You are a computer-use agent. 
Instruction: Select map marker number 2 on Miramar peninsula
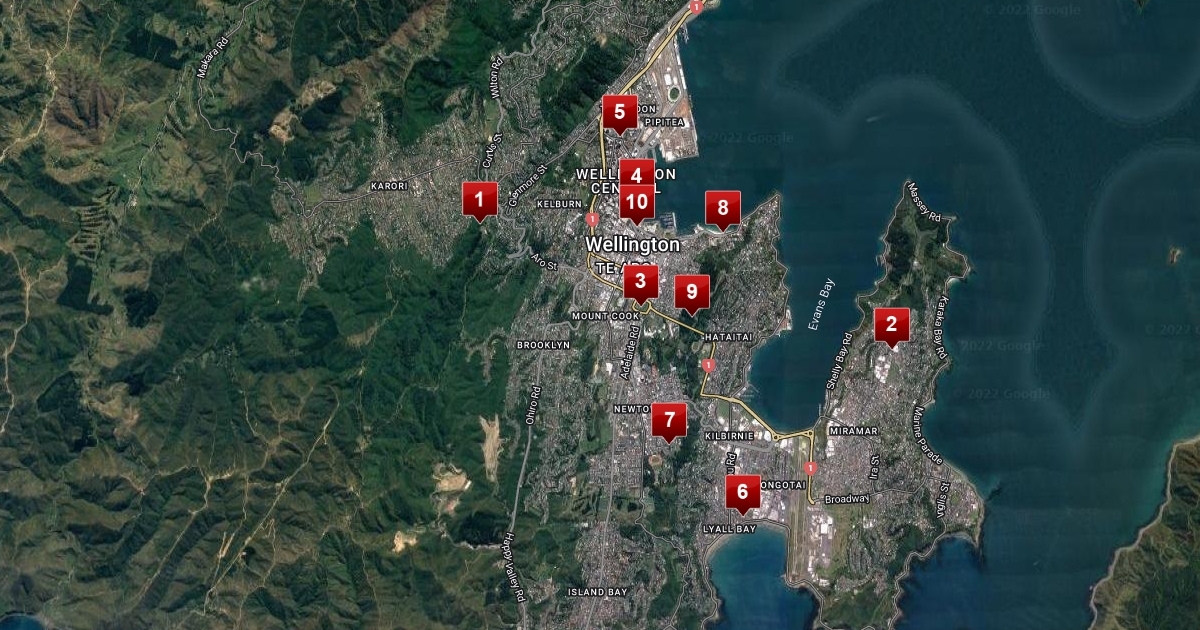pyautogui.click(x=891, y=326)
